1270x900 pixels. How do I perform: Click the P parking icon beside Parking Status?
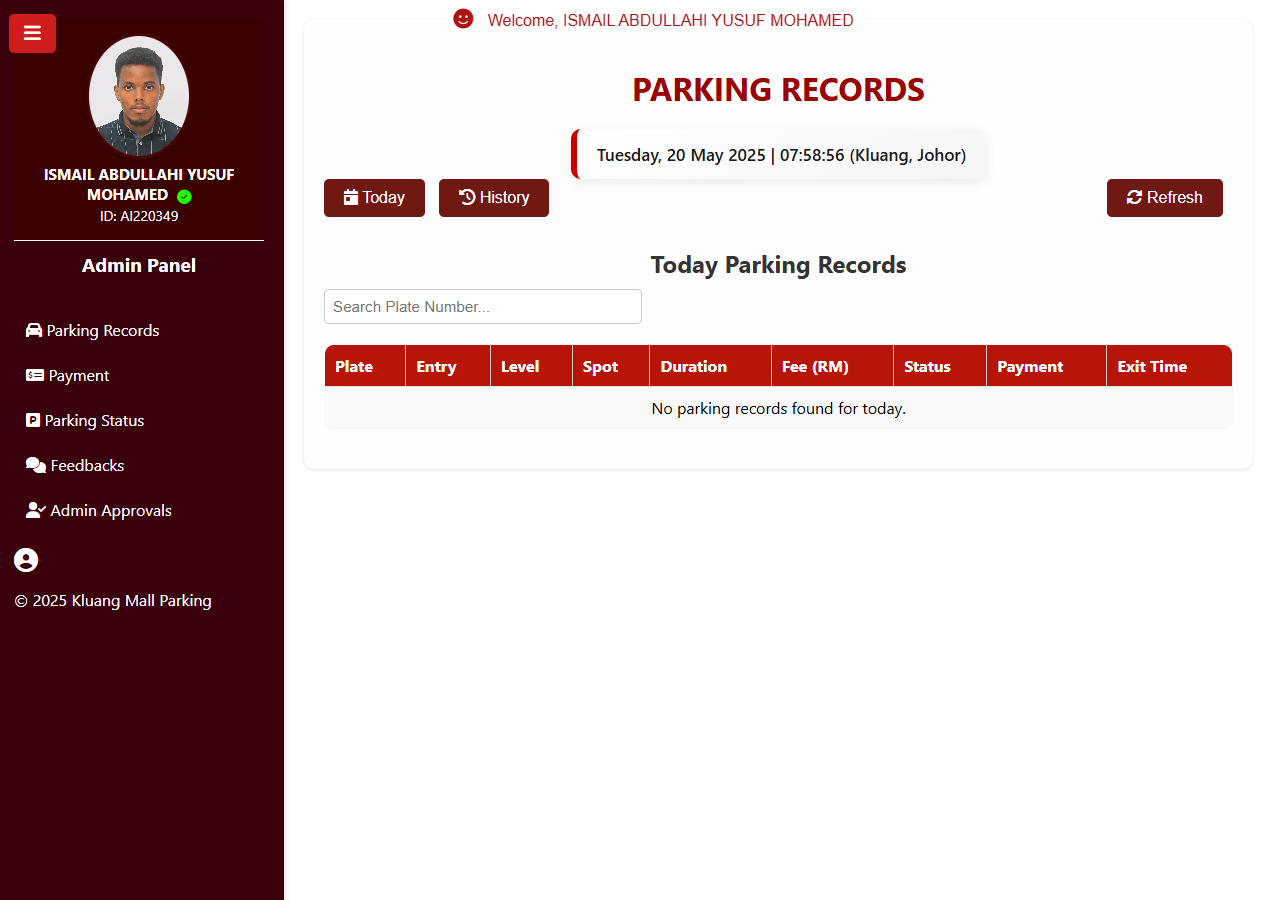click(x=33, y=420)
